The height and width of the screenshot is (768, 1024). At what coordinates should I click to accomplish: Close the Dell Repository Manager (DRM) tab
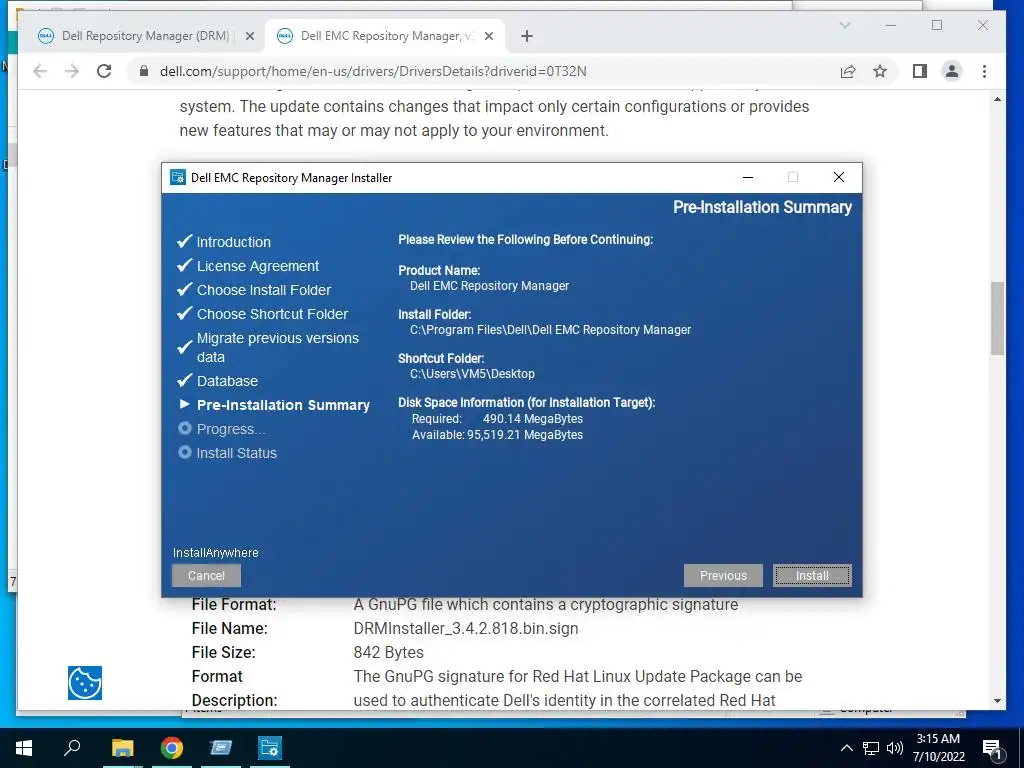[249, 36]
